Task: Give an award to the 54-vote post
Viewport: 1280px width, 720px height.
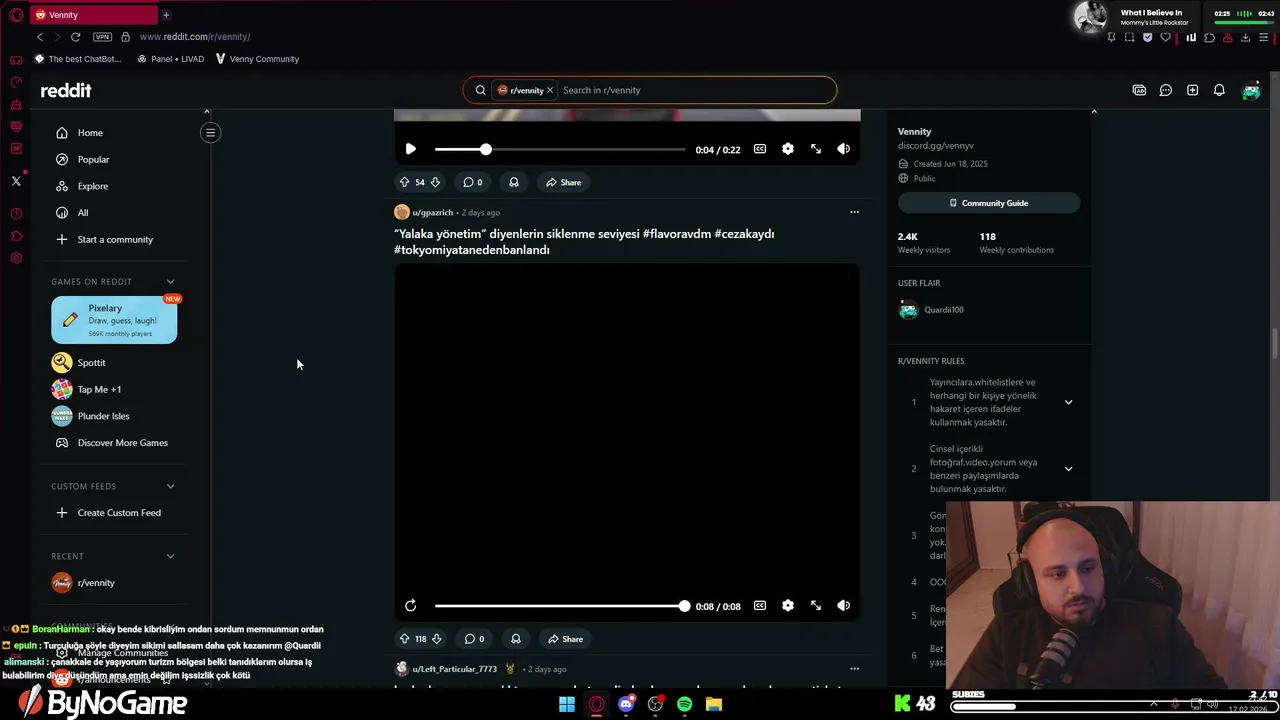Action: point(514,182)
